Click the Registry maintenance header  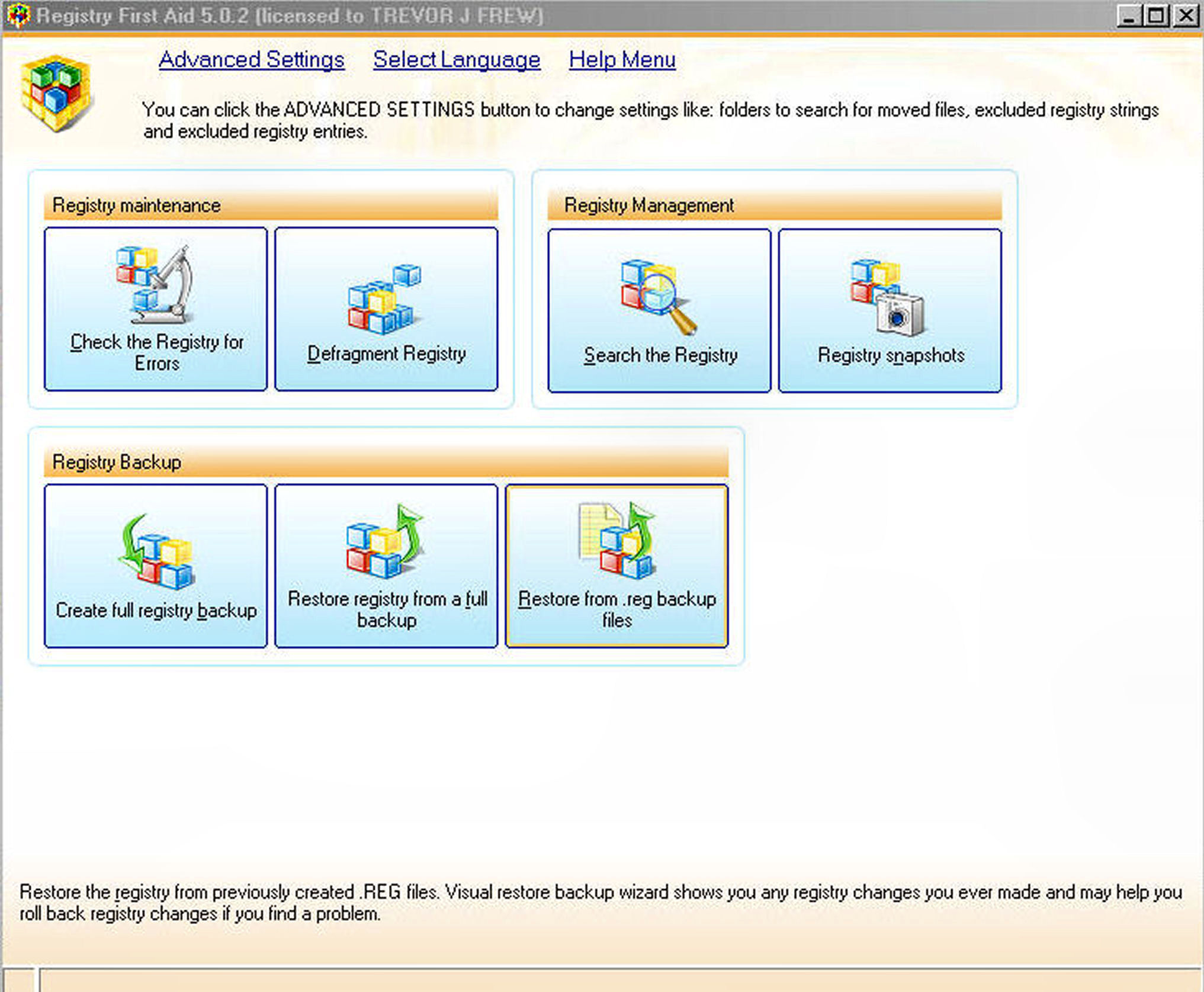click(x=271, y=205)
